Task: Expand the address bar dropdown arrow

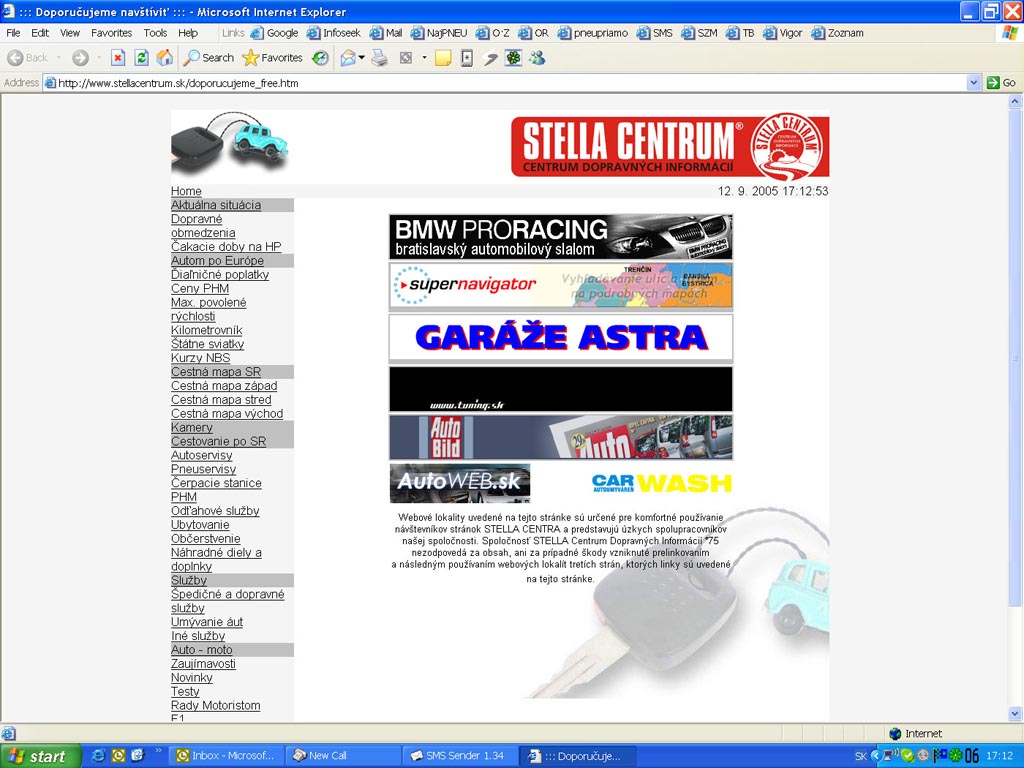Action: tap(974, 83)
